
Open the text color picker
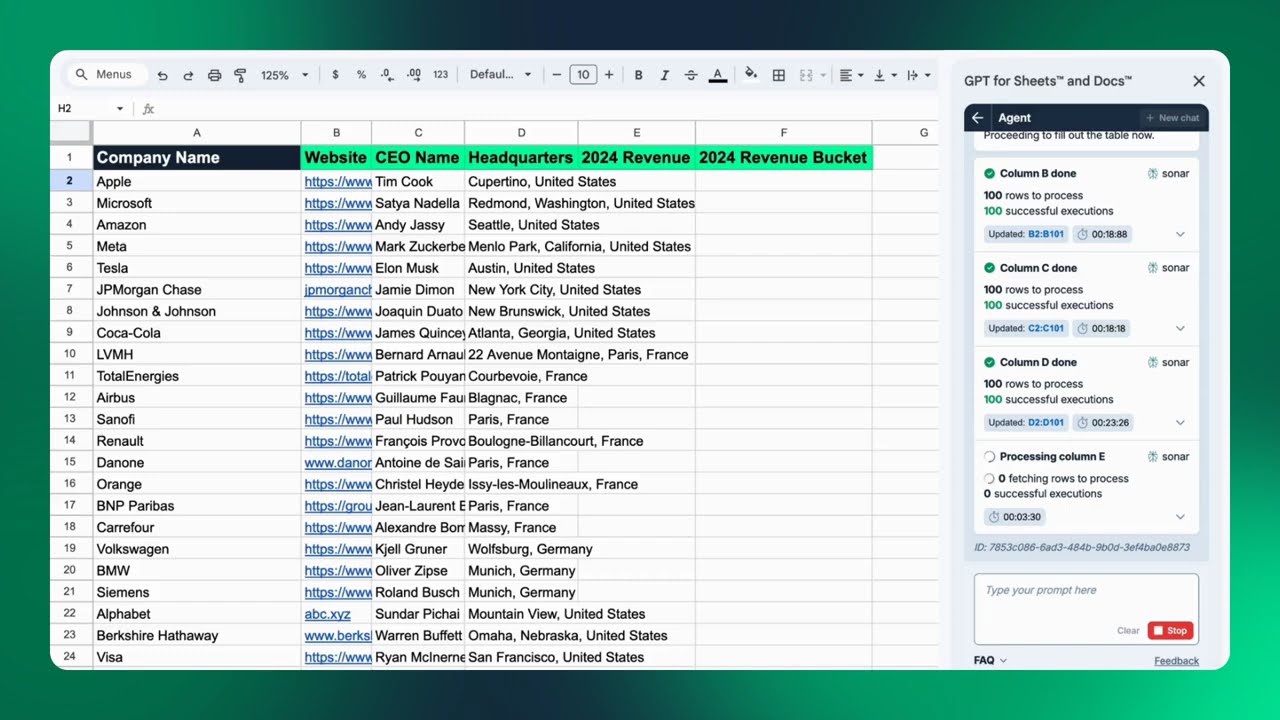(x=717, y=75)
